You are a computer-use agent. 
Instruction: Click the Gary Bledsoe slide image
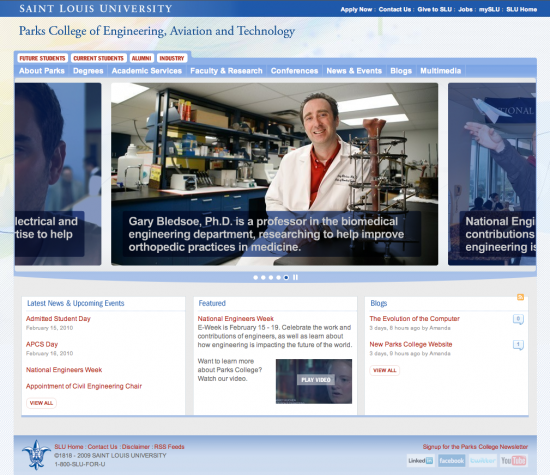(275, 174)
